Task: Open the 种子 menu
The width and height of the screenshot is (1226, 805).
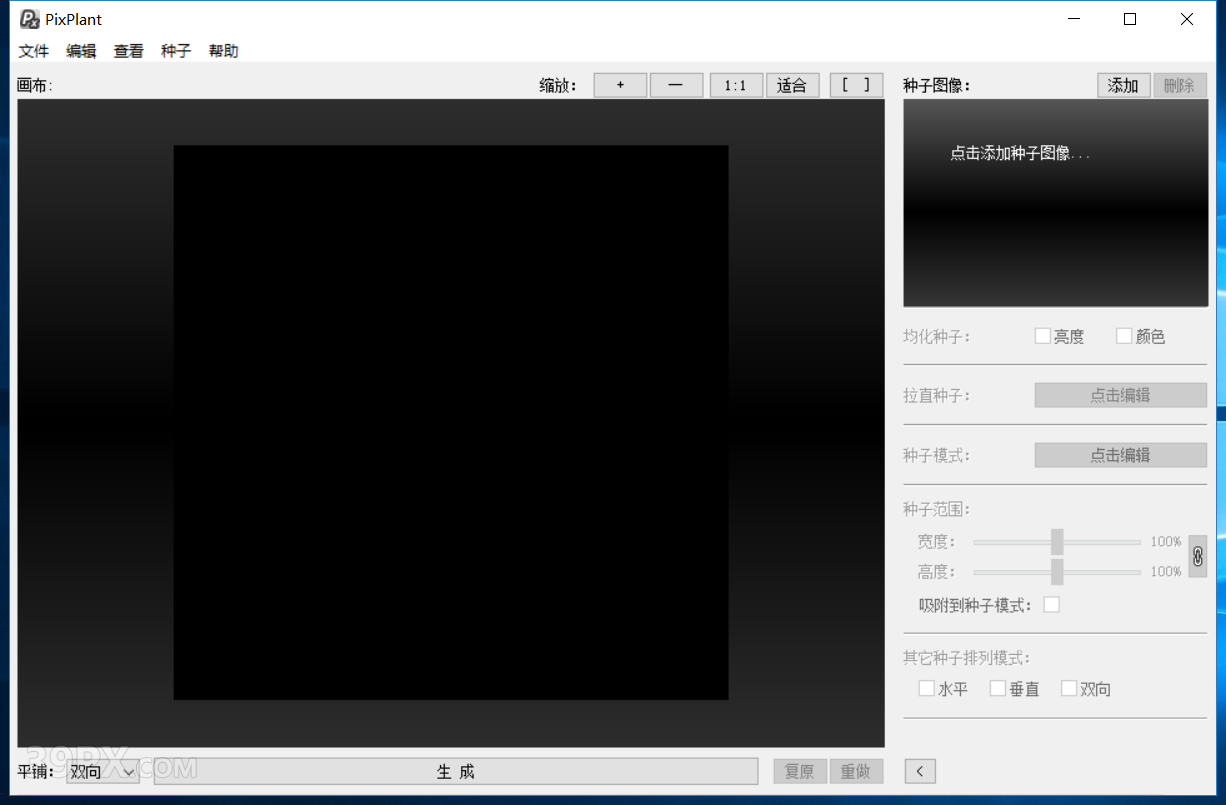Action: click(176, 51)
